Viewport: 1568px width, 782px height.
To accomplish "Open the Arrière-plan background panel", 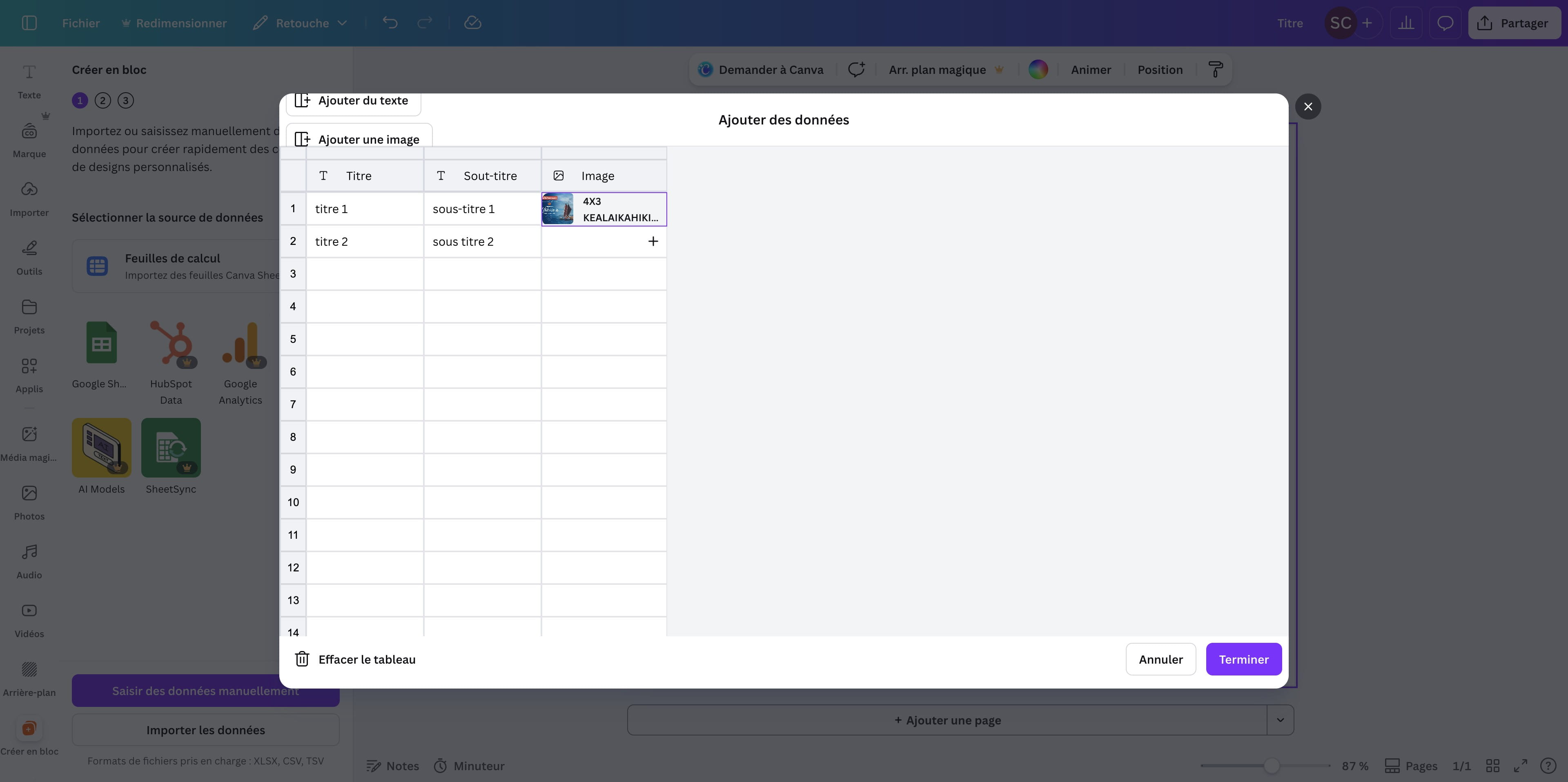I will coord(29,679).
